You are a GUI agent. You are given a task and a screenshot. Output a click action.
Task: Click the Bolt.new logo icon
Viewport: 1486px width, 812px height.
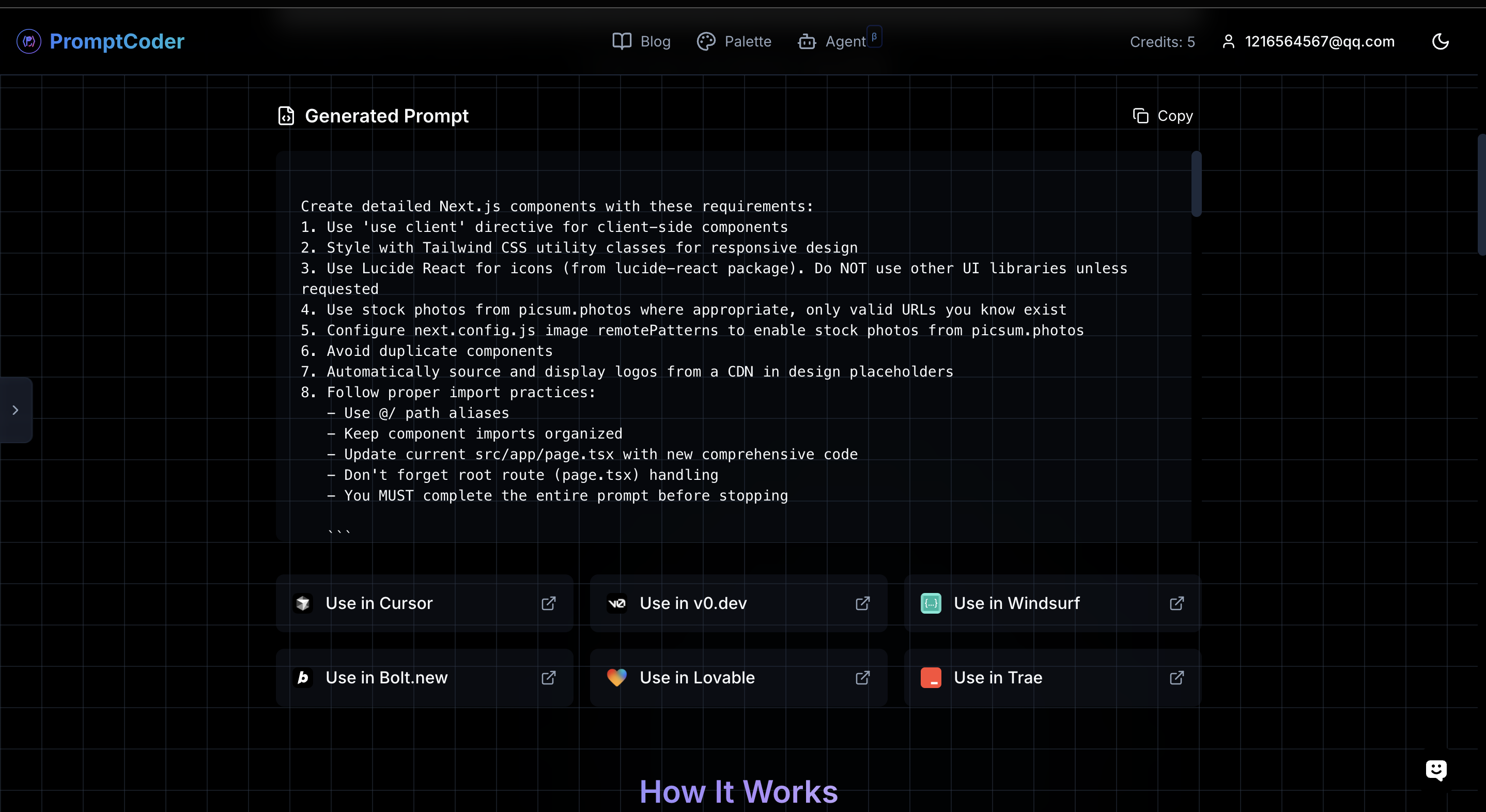tap(303, 678)
